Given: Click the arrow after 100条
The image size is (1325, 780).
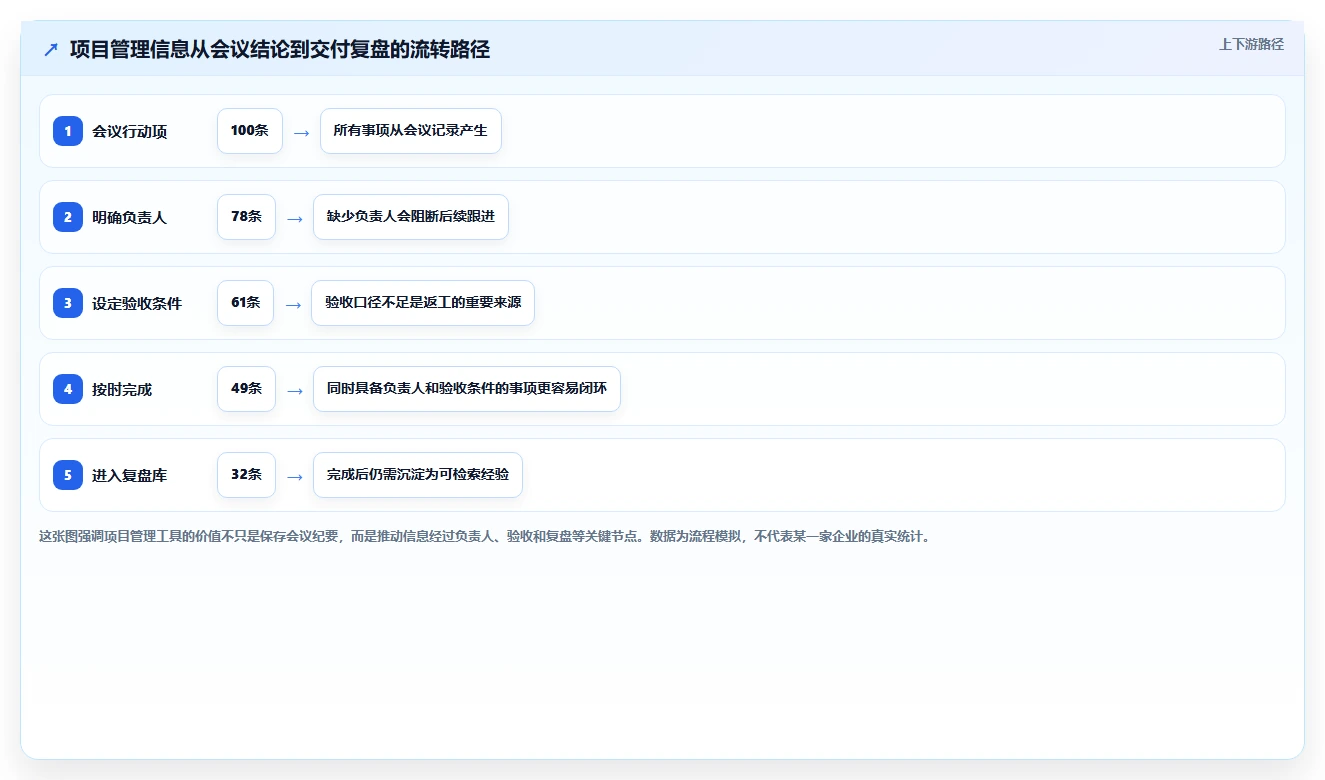Looking at the screenshot, I should click(x=301, y=132).
